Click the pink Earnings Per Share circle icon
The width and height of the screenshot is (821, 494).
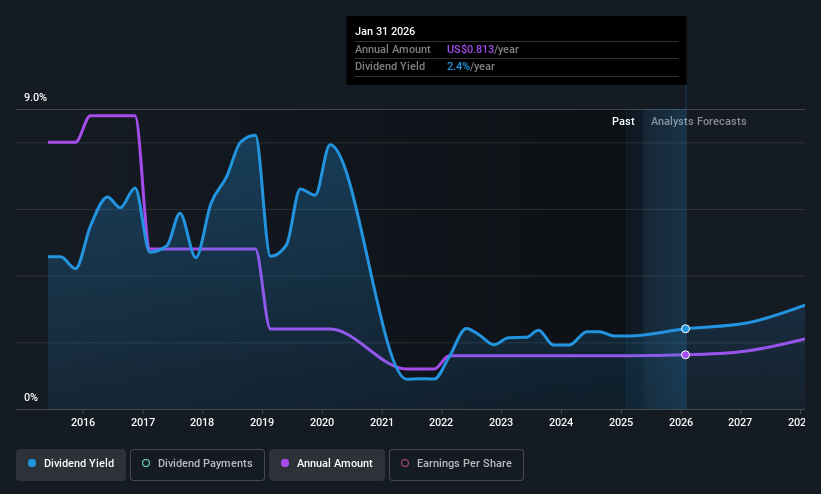point(405,464)
